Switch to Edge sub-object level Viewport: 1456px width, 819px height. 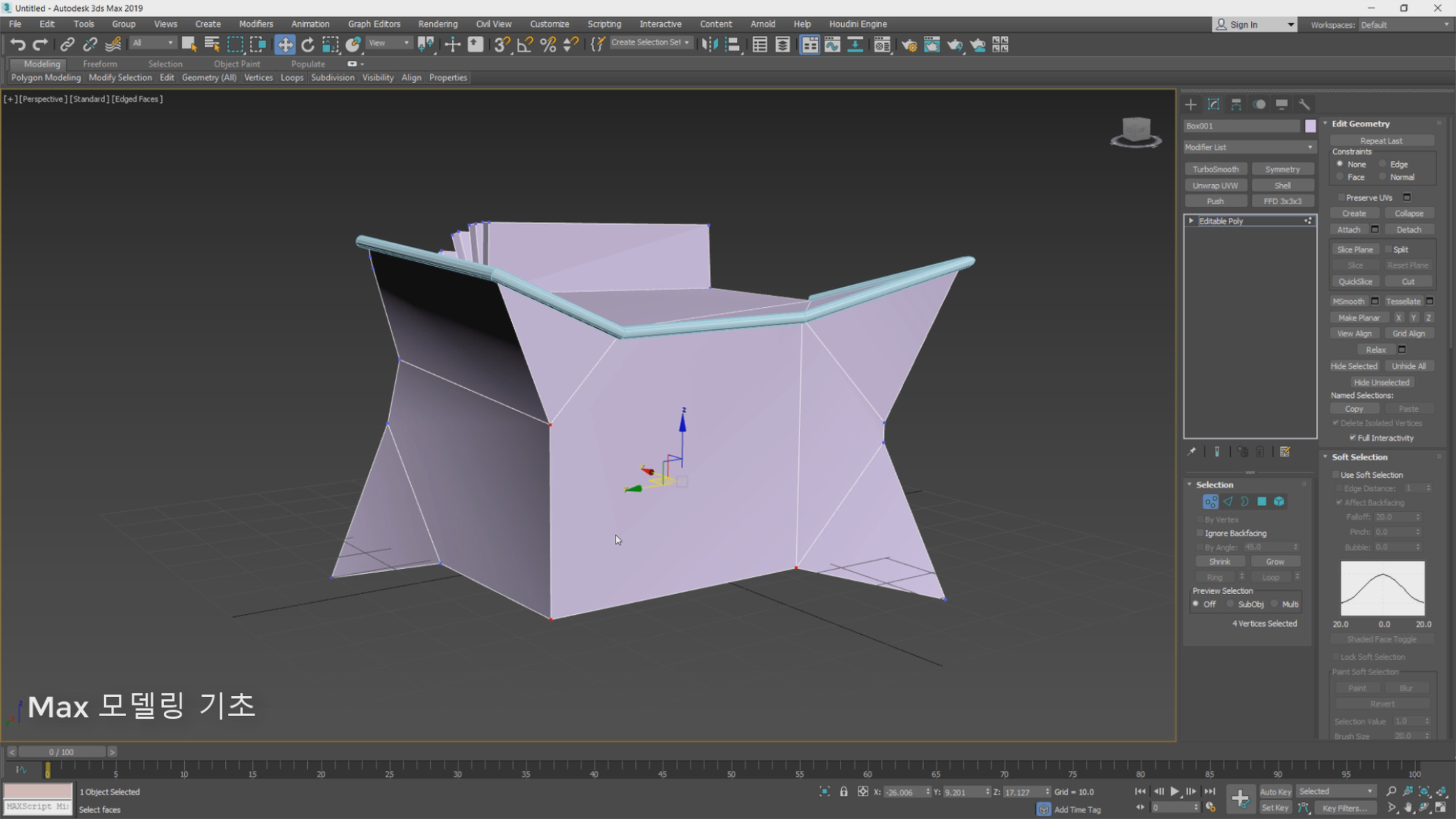coord(1227,501)
